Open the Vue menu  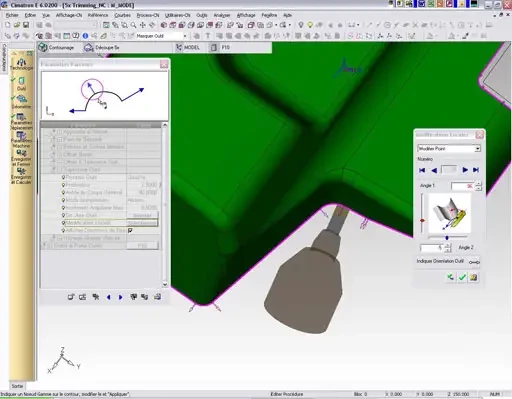click(x=46, y=15)
